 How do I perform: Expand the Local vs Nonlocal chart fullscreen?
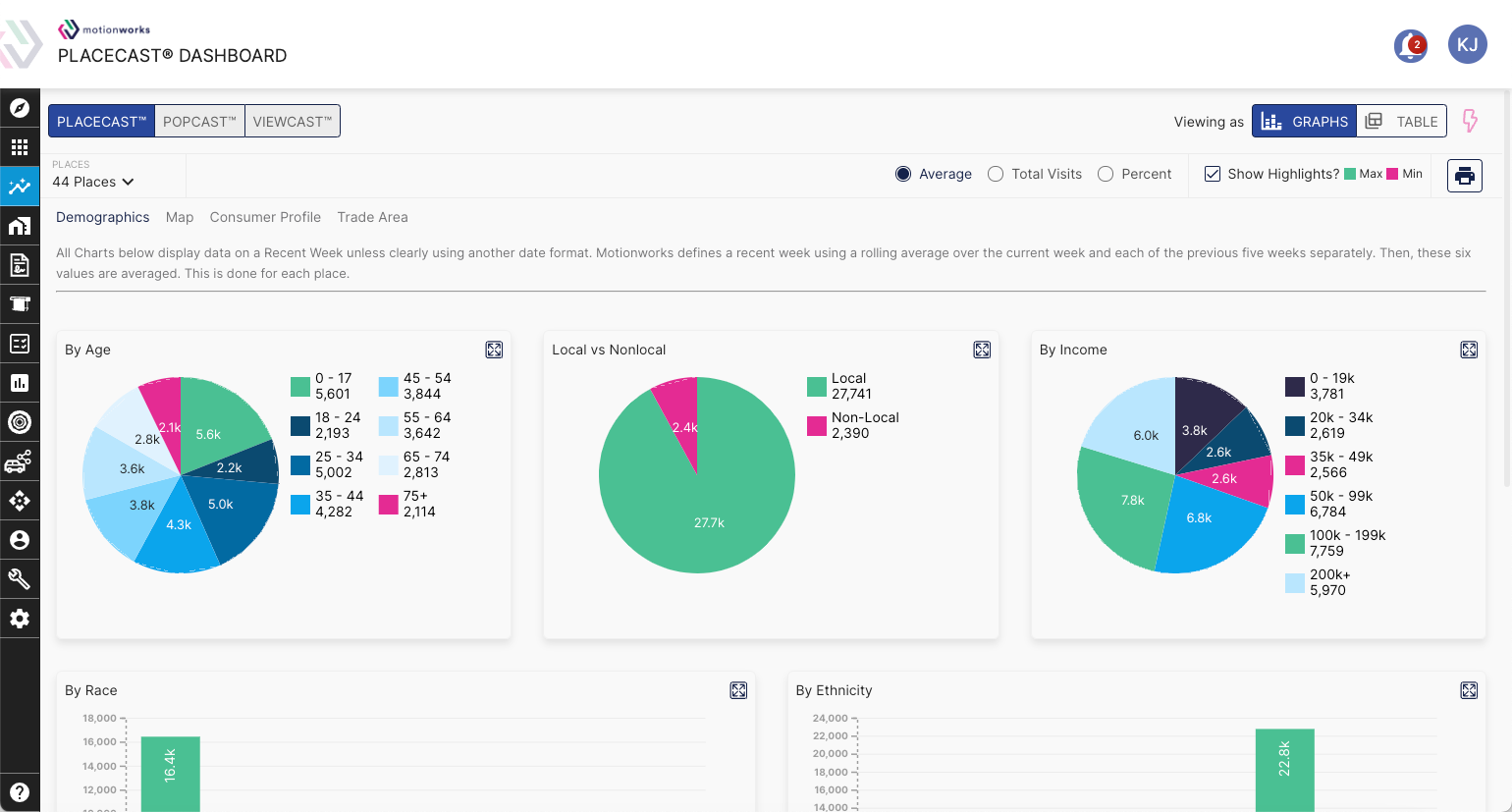pyautogui.click(x=982, y=350)
